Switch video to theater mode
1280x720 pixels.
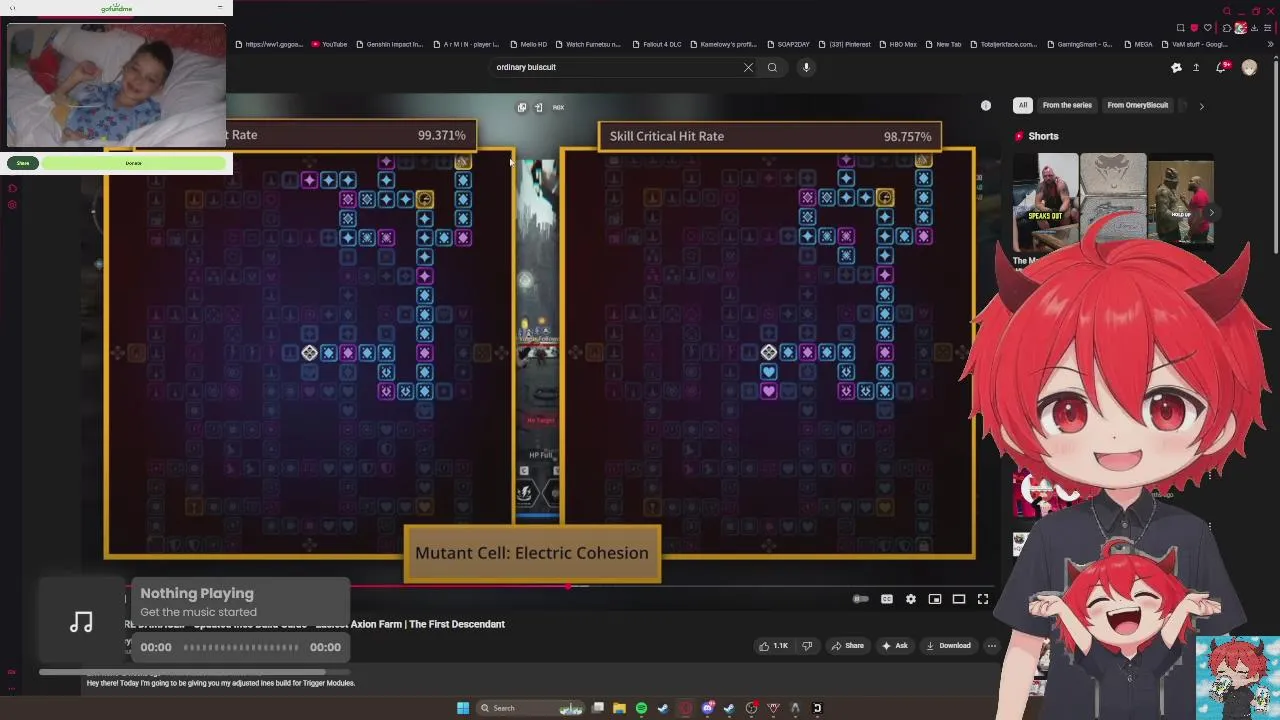pos(959,599)
